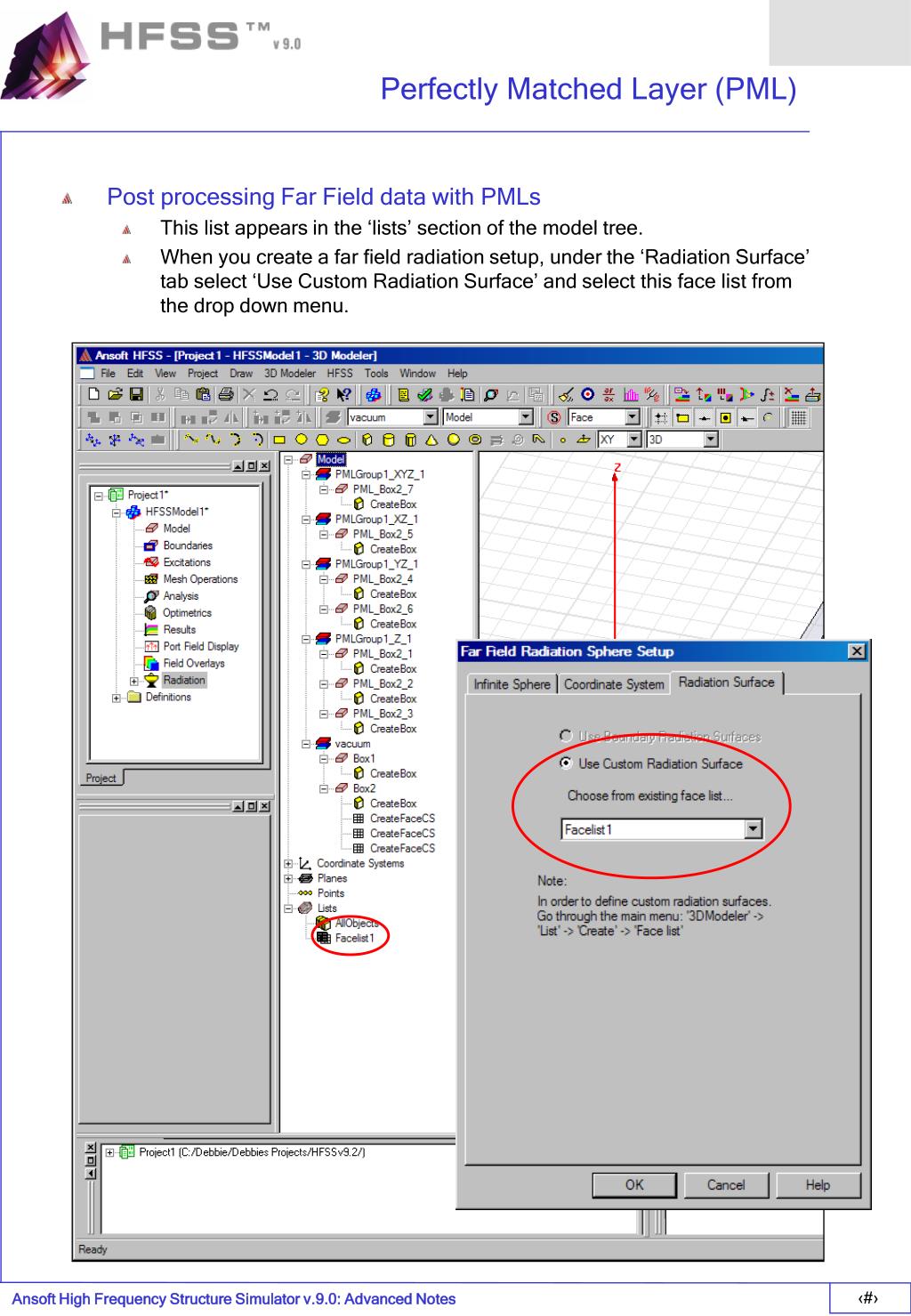Click the Save toolbar icon
The width and height of the screenshot is (911, 1316).
point(136,394)
